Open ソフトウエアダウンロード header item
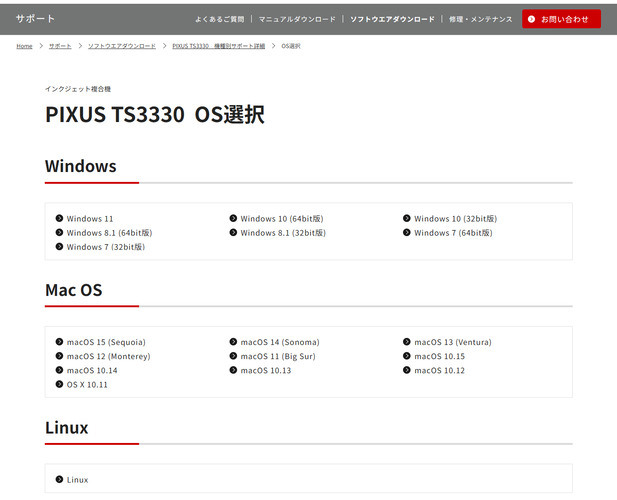 coord(392,19)
